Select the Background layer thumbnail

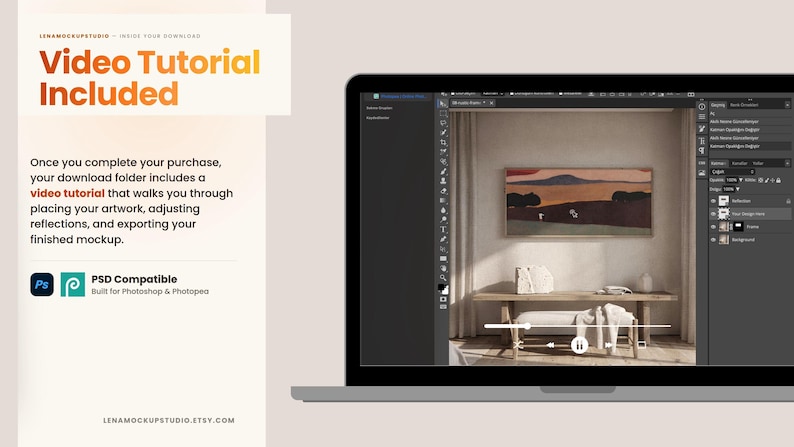(724, 239)
